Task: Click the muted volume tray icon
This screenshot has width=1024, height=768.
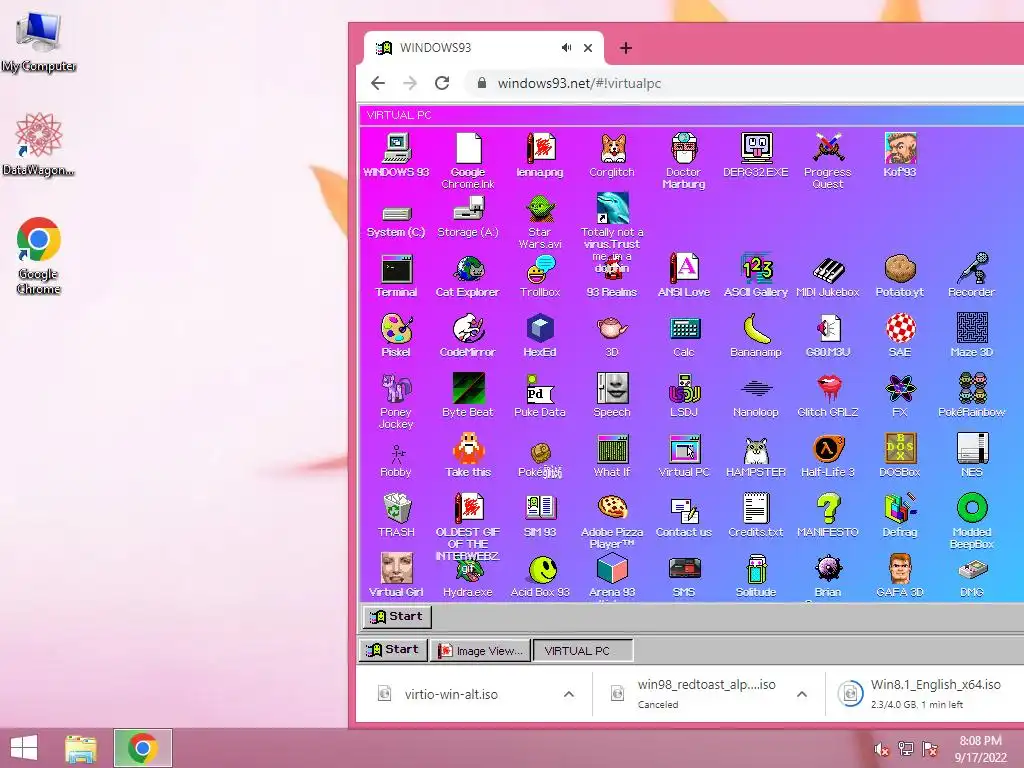Action: [881, 748]
